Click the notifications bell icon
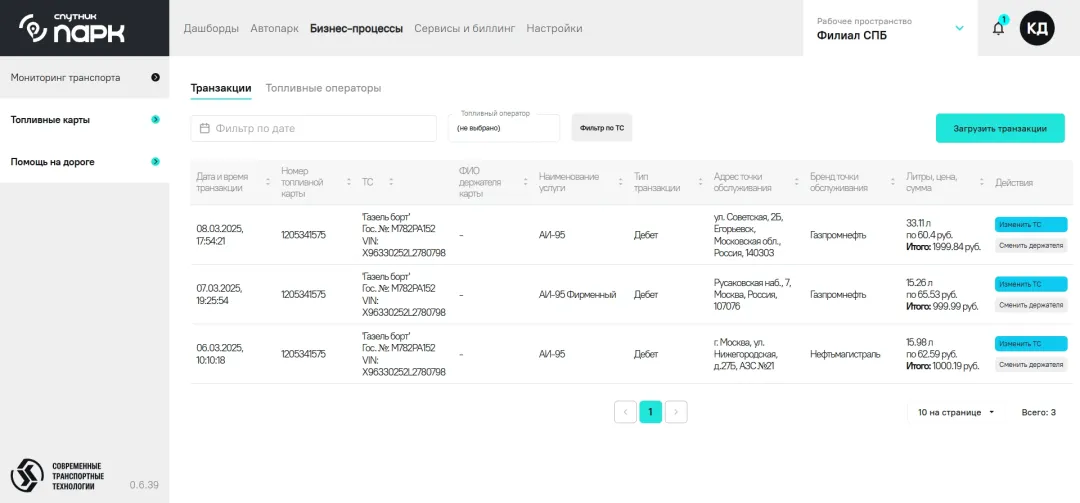Viewport: 1080px width, 503px height. 998,28
